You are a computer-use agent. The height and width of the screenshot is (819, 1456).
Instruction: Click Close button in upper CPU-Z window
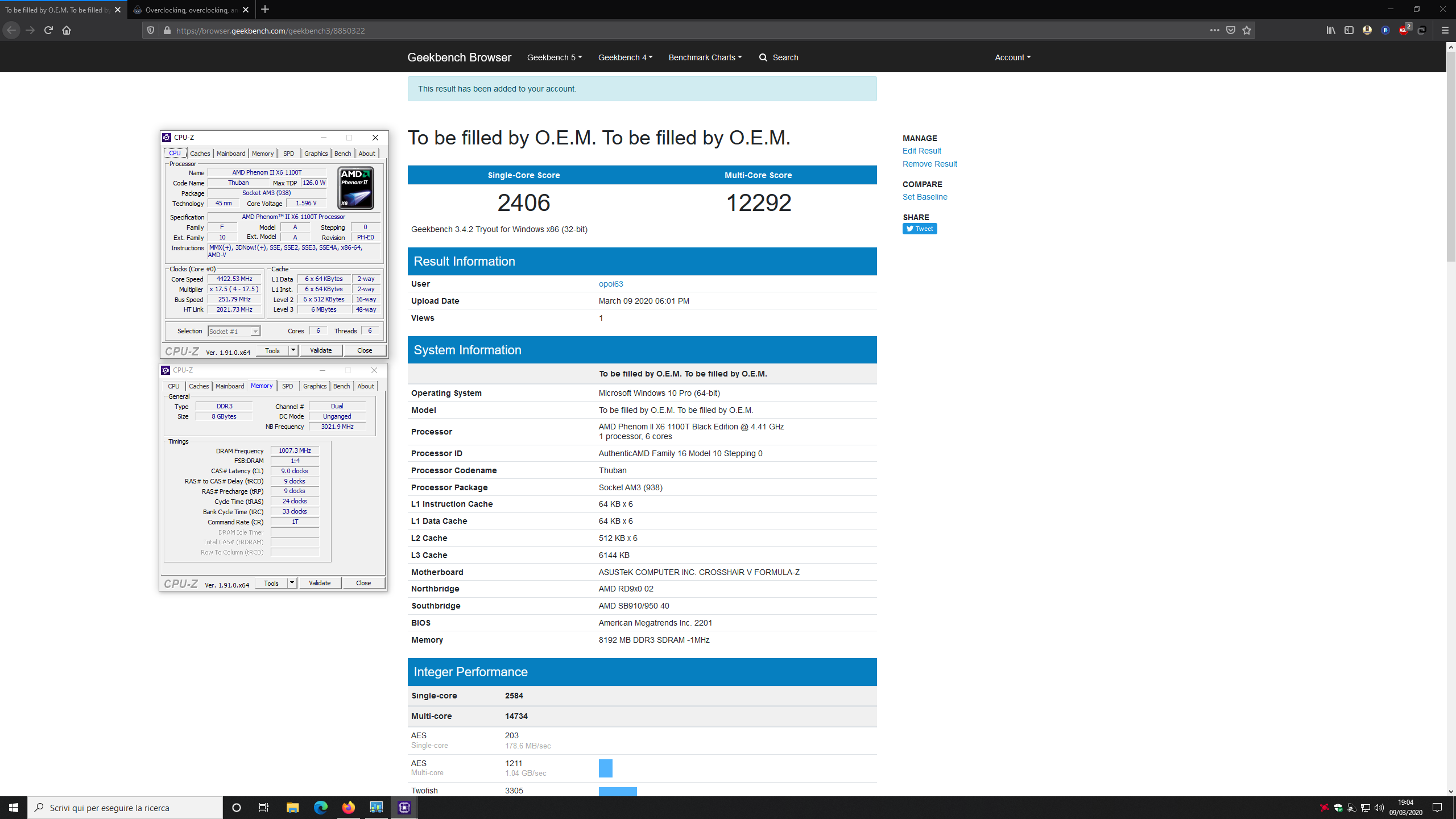tap(365, 350)
